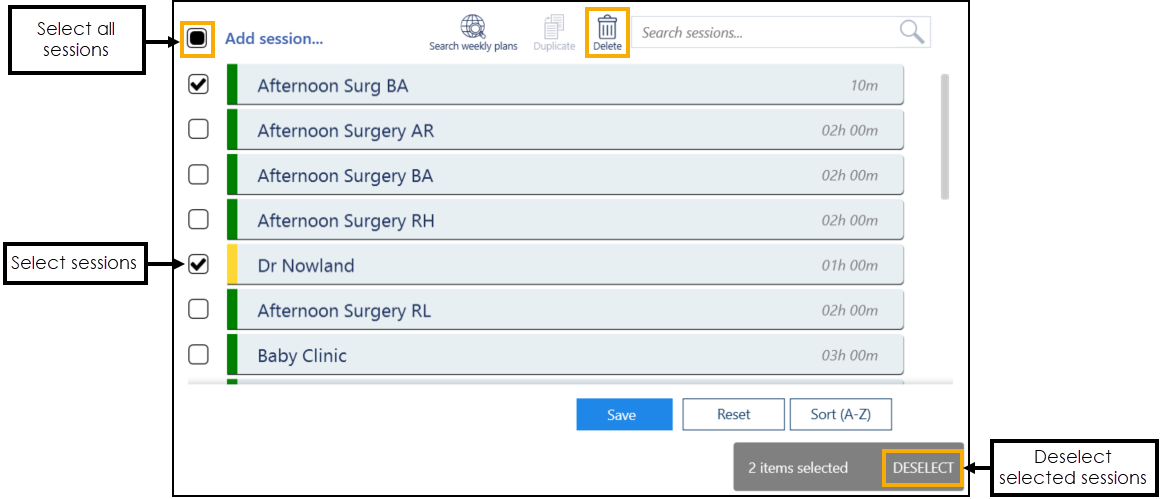The width and height of the screenshot is (1161, 499).
Task: Open the Add session link
Action: [x=274, y=39]
